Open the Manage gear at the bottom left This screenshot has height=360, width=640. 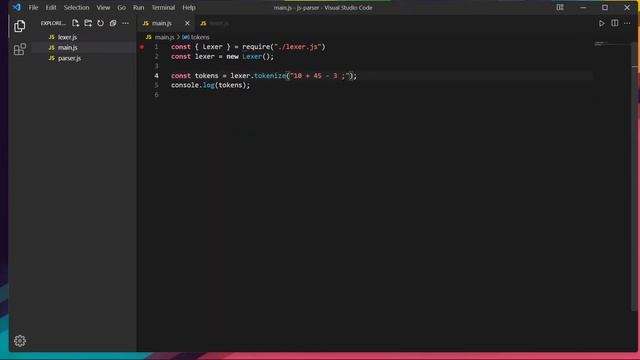[x=20, y=341]
